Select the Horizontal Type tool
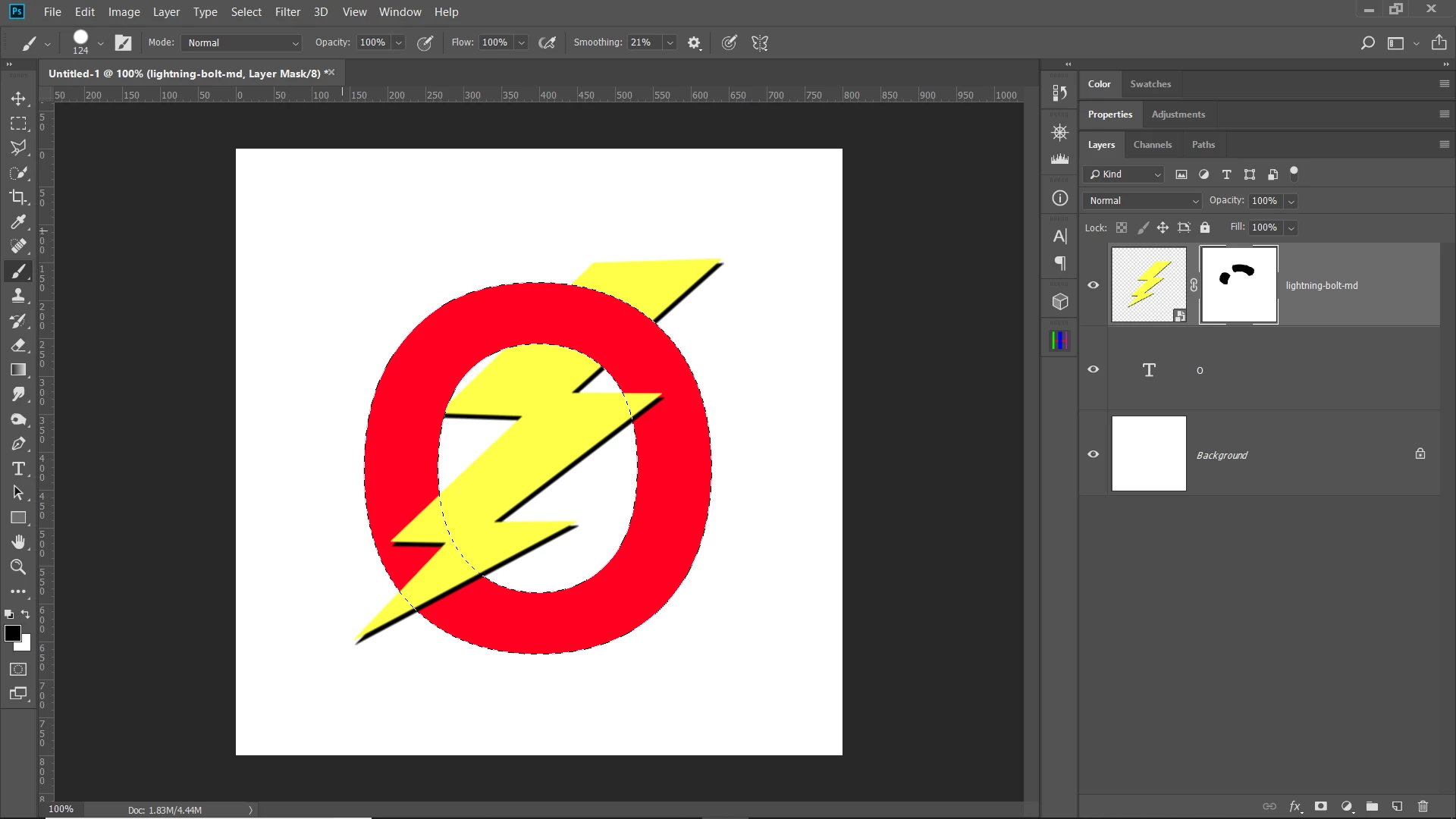 pos(18,469)
